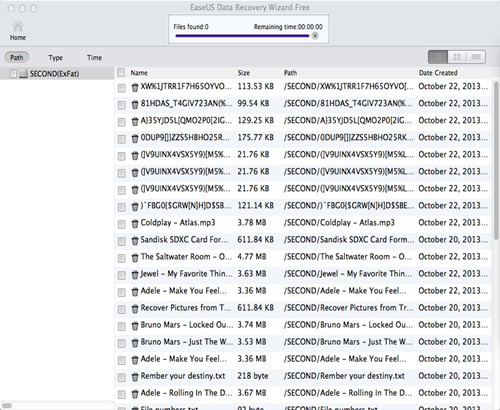The image size is (500, 410).
Task: Click trash icon of XW%1JTRR1F7H65OYVO file
Action: pyautogui.click(x=135, y=87)
